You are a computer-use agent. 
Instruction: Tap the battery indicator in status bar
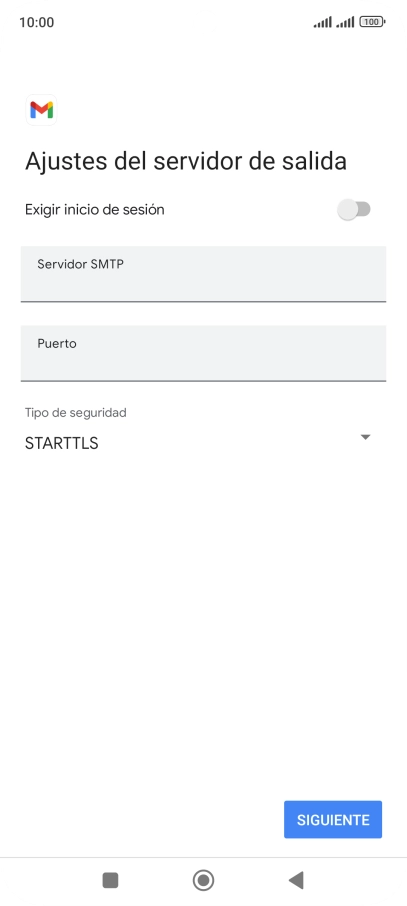(x=372, y=22)
